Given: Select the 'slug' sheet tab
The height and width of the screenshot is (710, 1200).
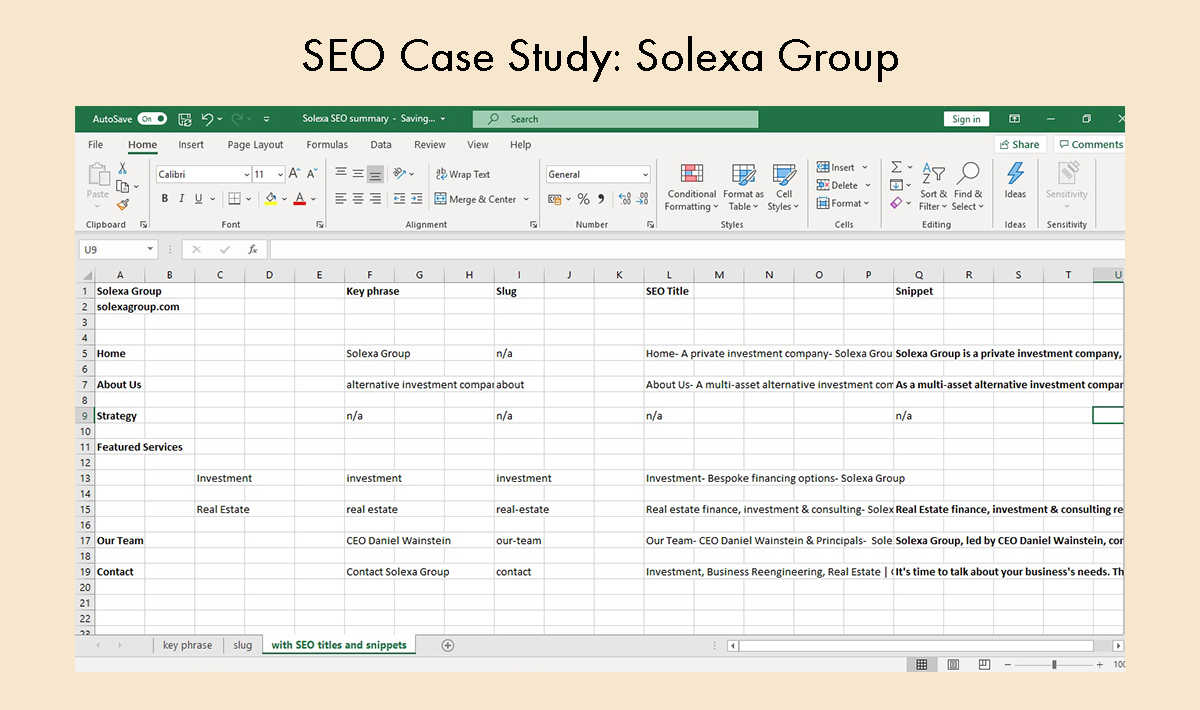Looking at the screenshot, I should click(243, 645).
